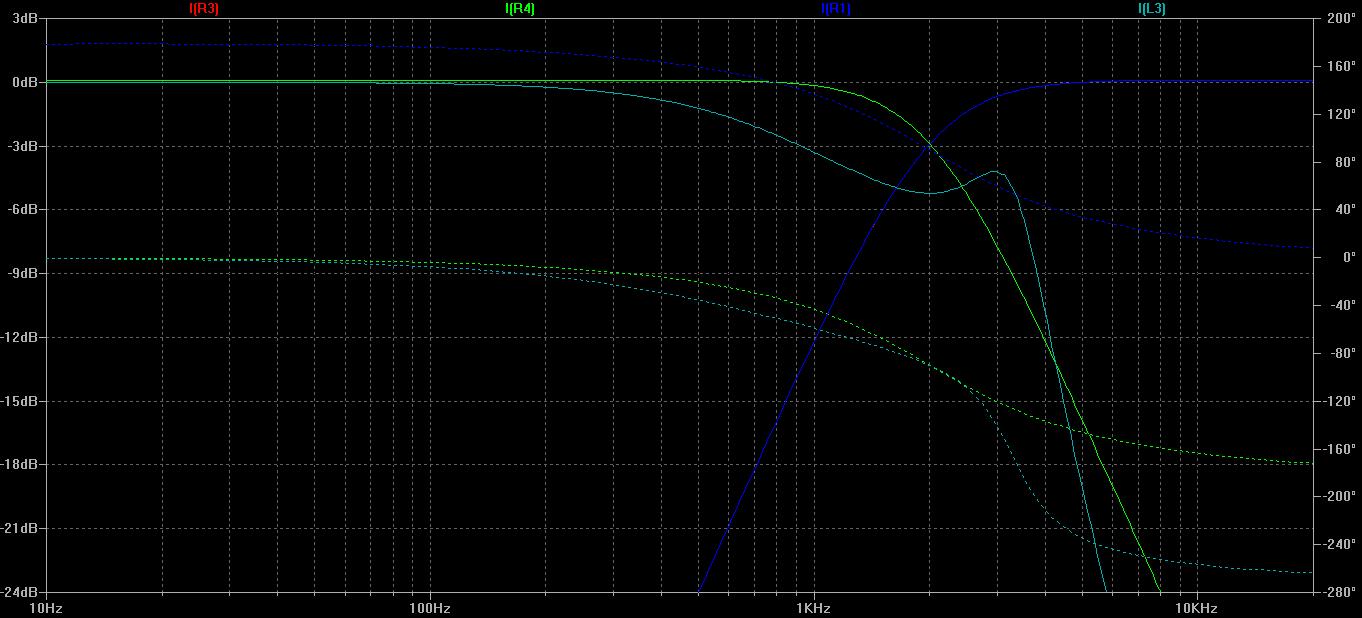Click the -24dB magnitude axis label
This screenshot has width=1362, height=618.
(20, 592)
